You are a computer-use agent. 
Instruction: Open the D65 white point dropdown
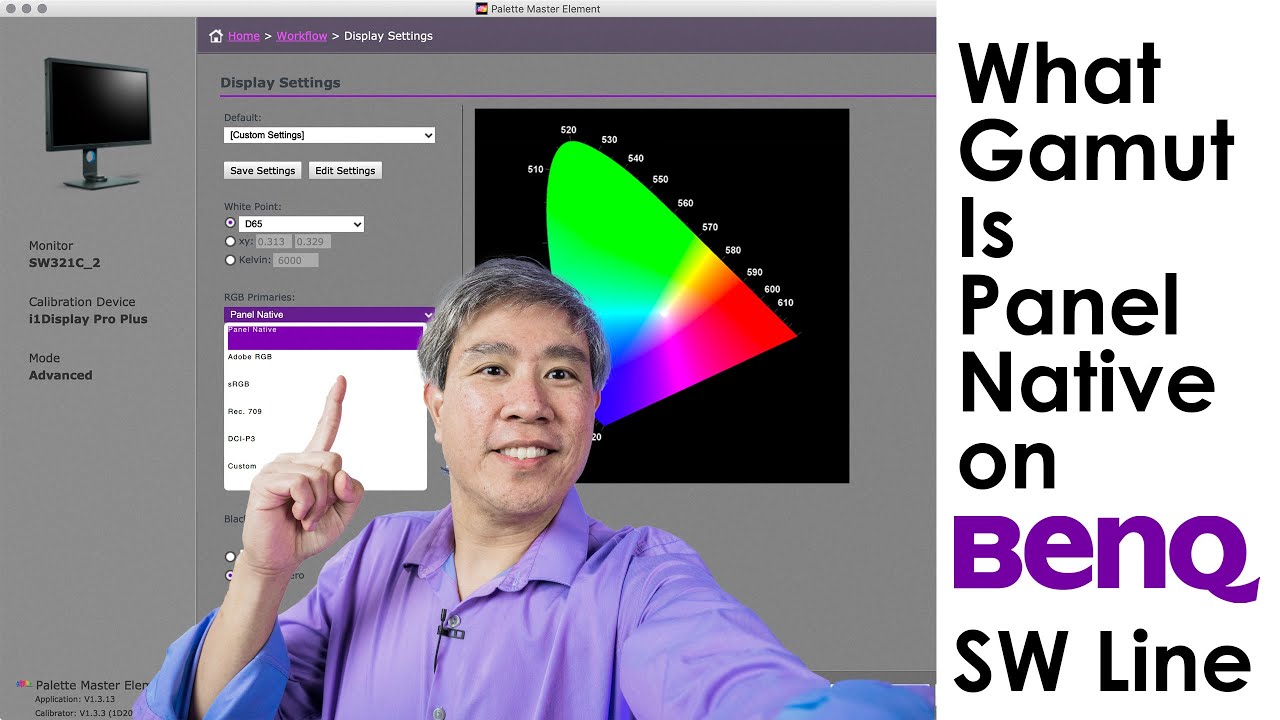click(x=302, y=225)
